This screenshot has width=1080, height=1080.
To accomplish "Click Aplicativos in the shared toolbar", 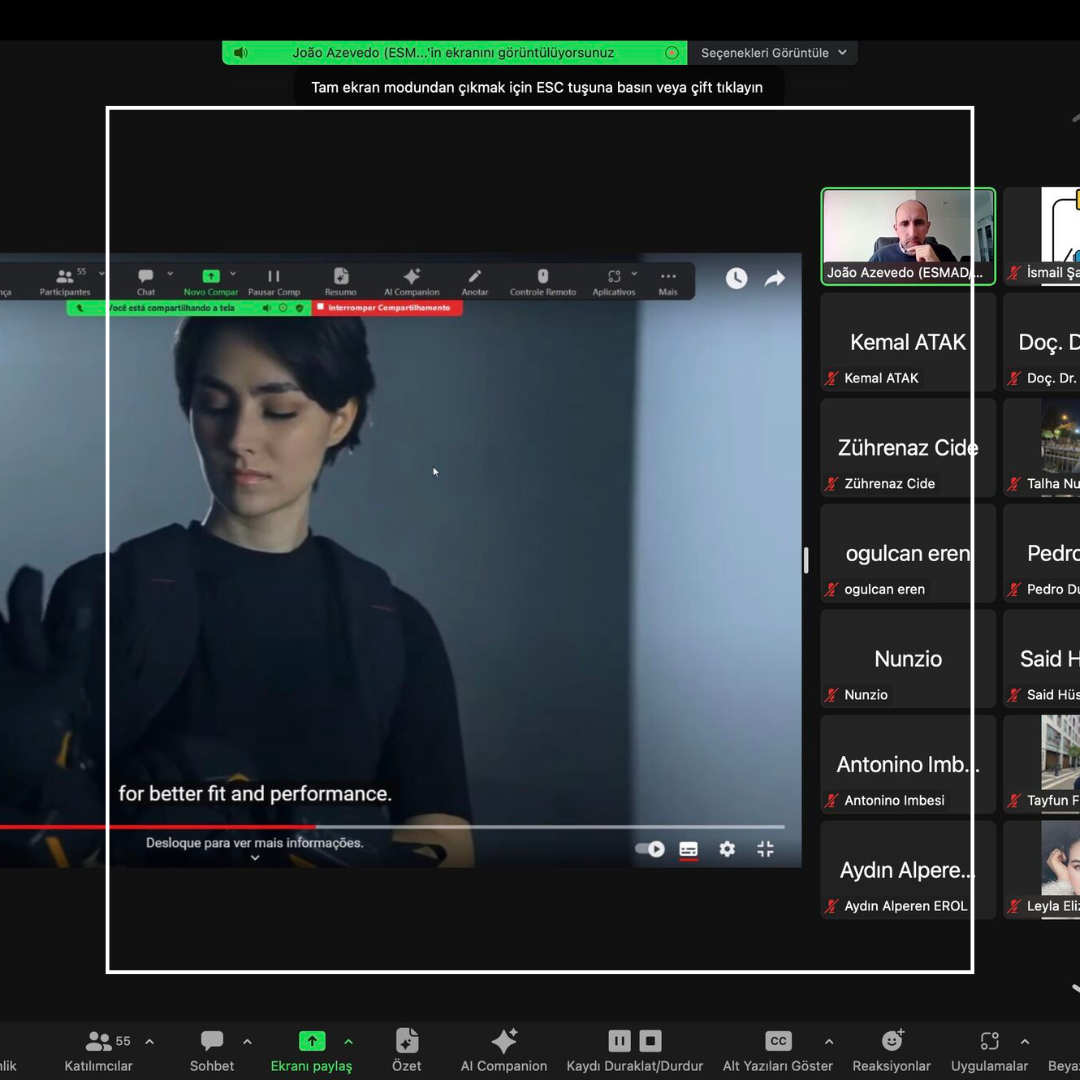I will click(613, 282).
